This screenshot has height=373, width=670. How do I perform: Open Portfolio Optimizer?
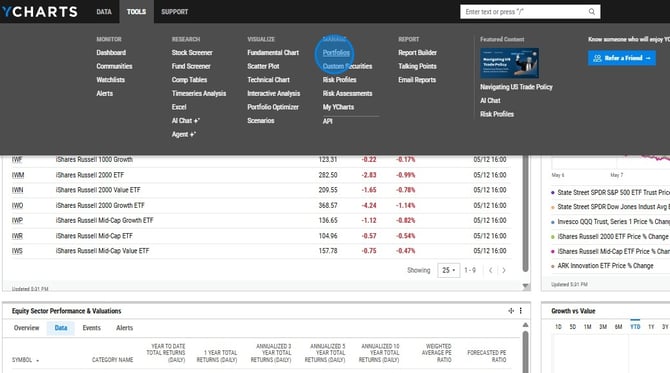tap(273, 107)
